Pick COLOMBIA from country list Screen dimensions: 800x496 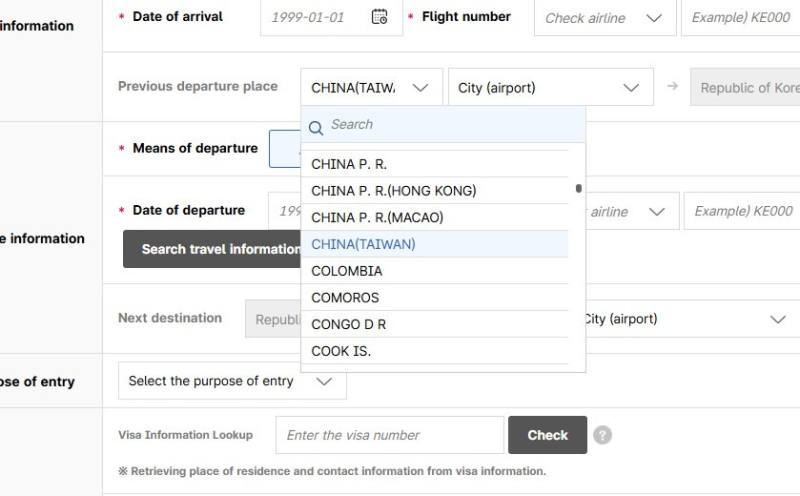pos(346,271)
